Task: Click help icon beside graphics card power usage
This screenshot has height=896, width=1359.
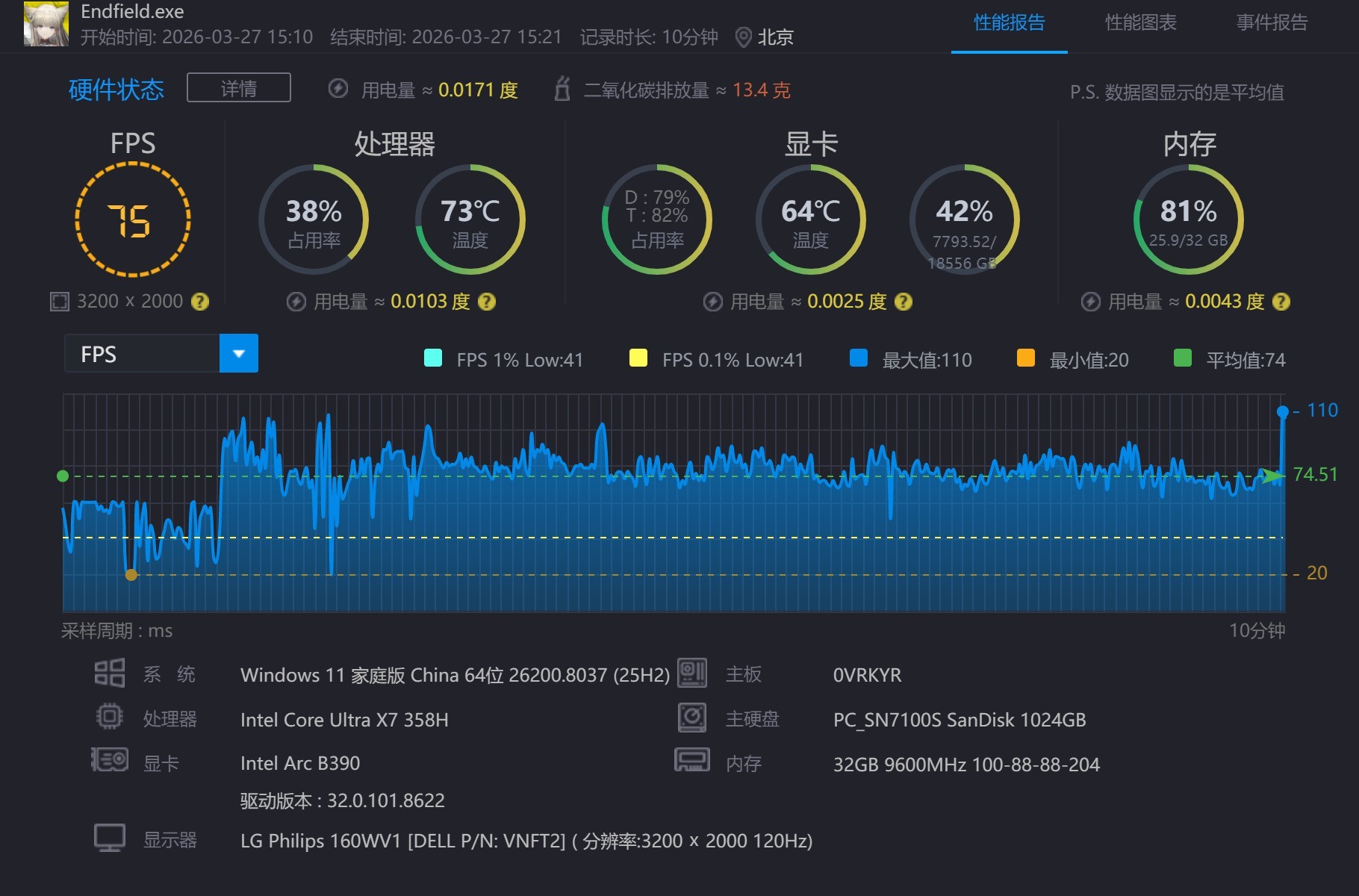Action: [x=904, y=302]
